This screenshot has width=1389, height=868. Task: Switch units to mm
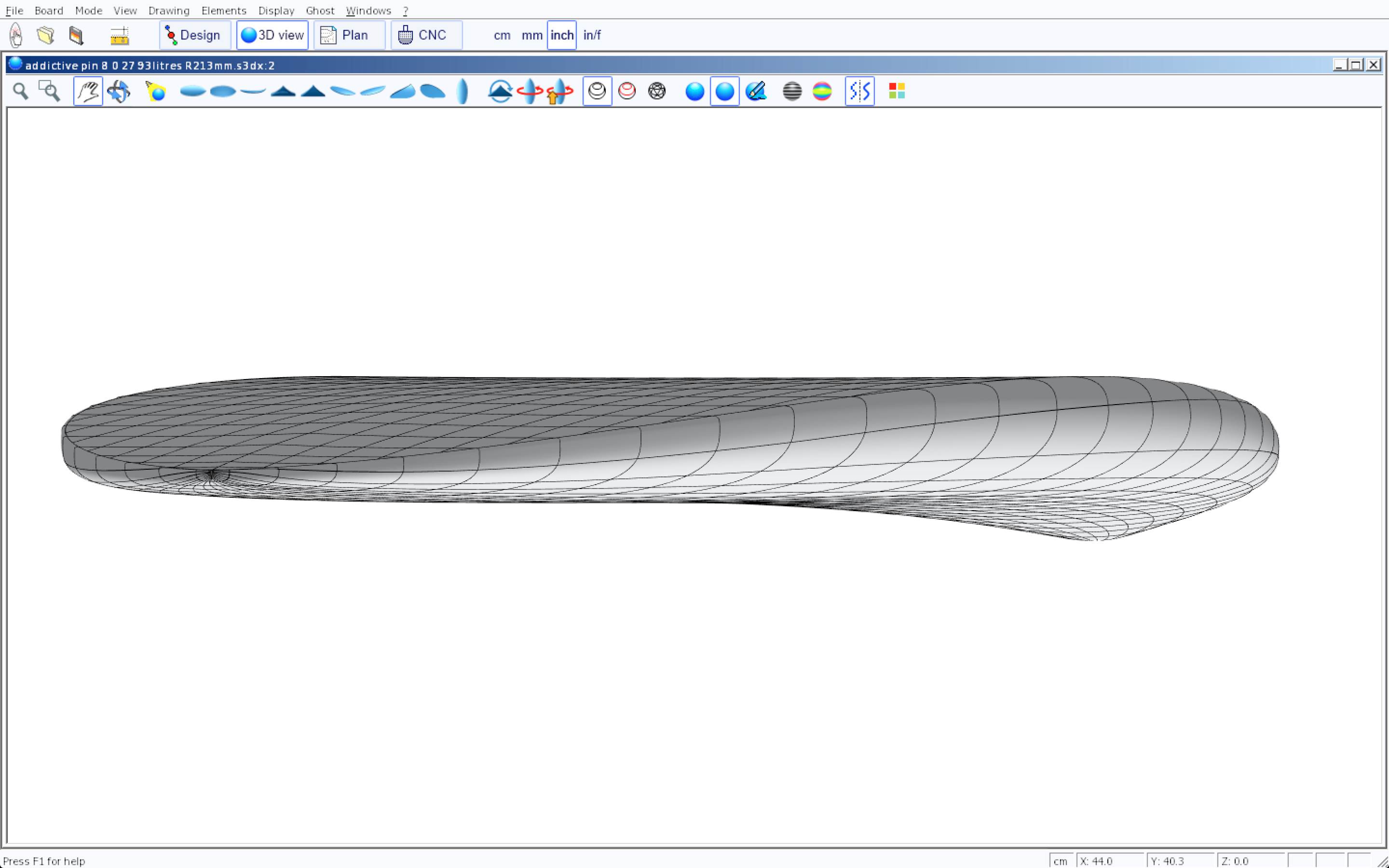coord(531,36)
